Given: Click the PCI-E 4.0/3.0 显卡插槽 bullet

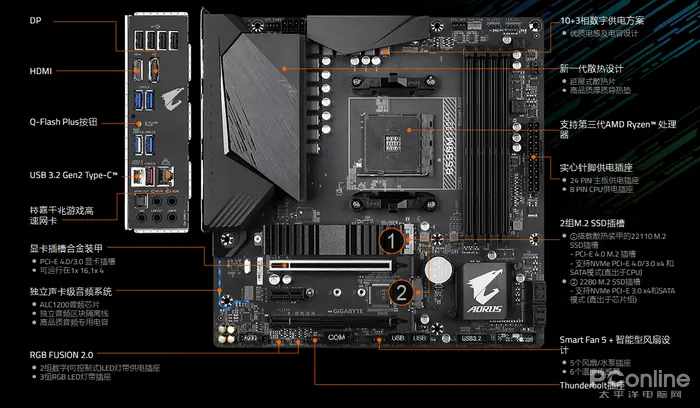Looking at the screenshot, I should pos(77,262).
